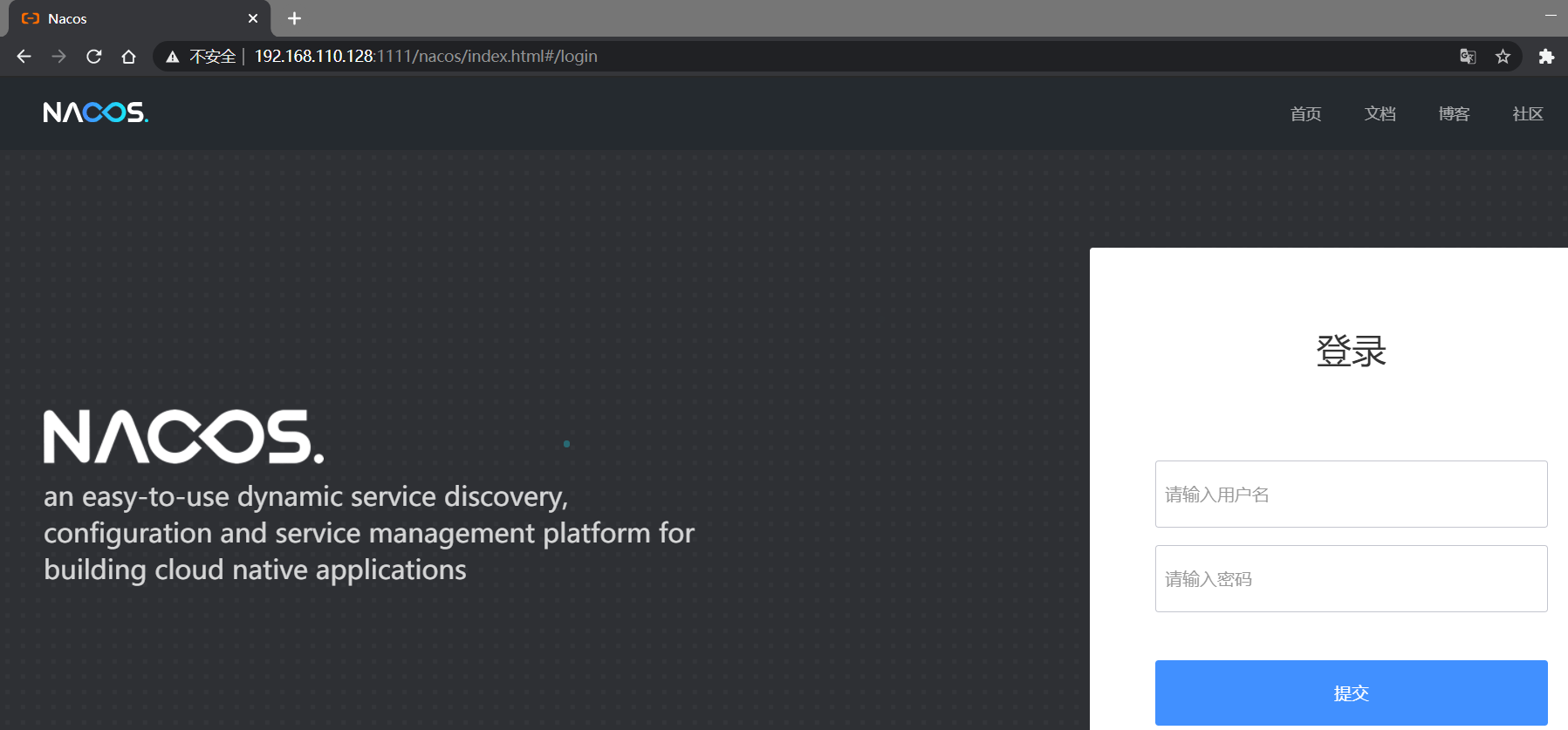Go back with the browser back arrow
This screenshot has width=1568, height=730.
[24, 57]
